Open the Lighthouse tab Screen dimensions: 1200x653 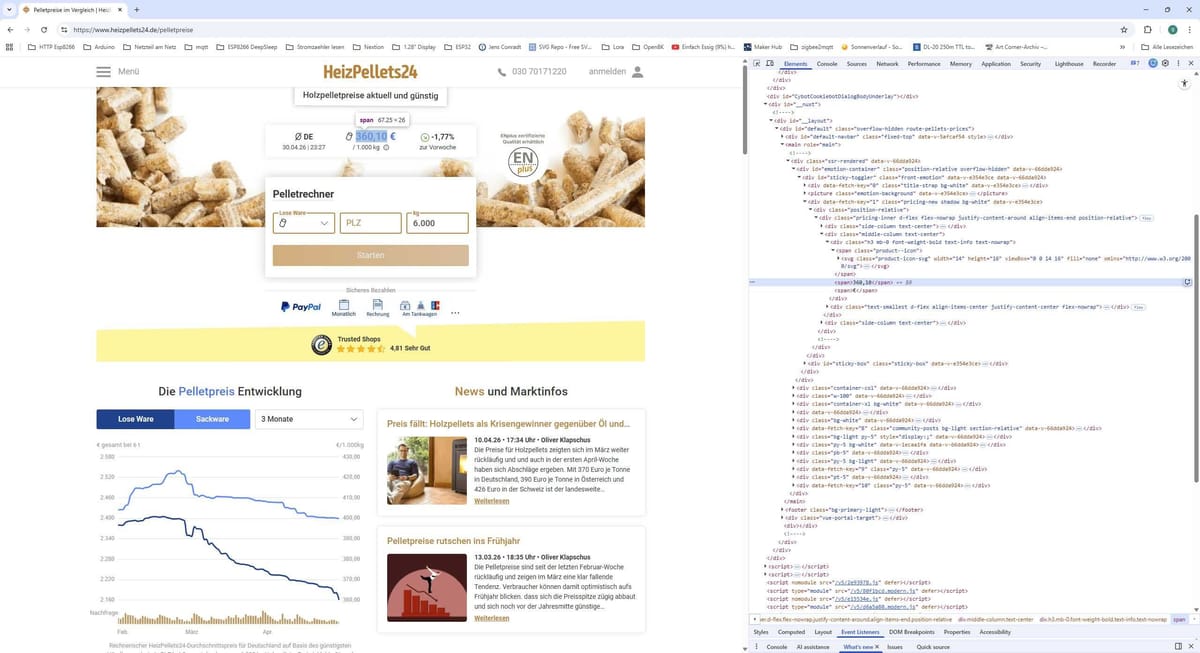(1068, 64)
